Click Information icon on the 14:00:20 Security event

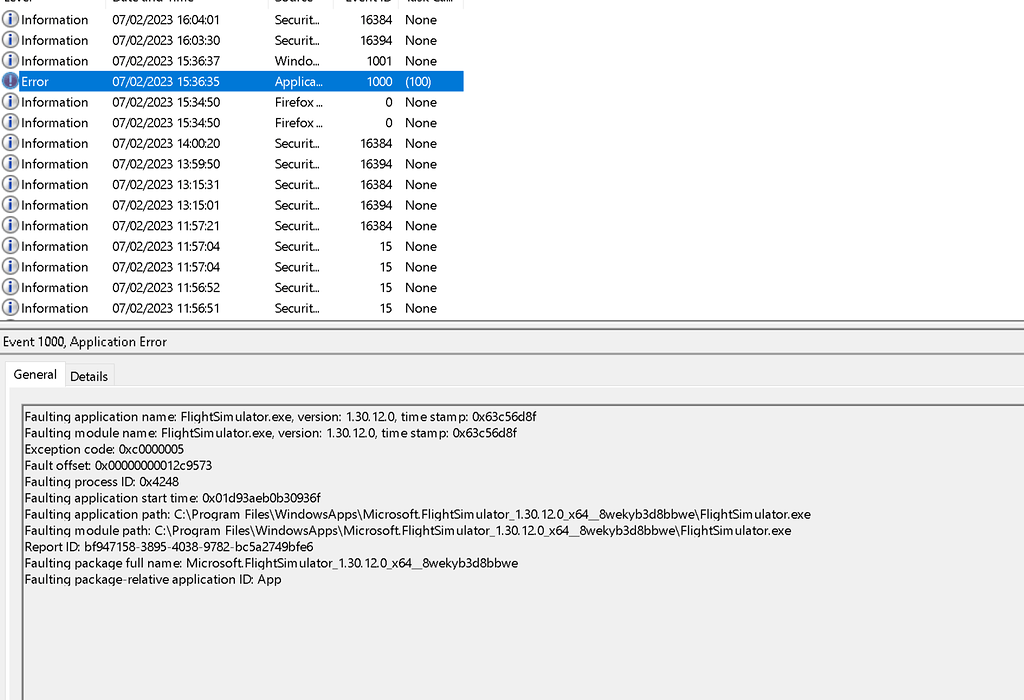coord(10,143)
